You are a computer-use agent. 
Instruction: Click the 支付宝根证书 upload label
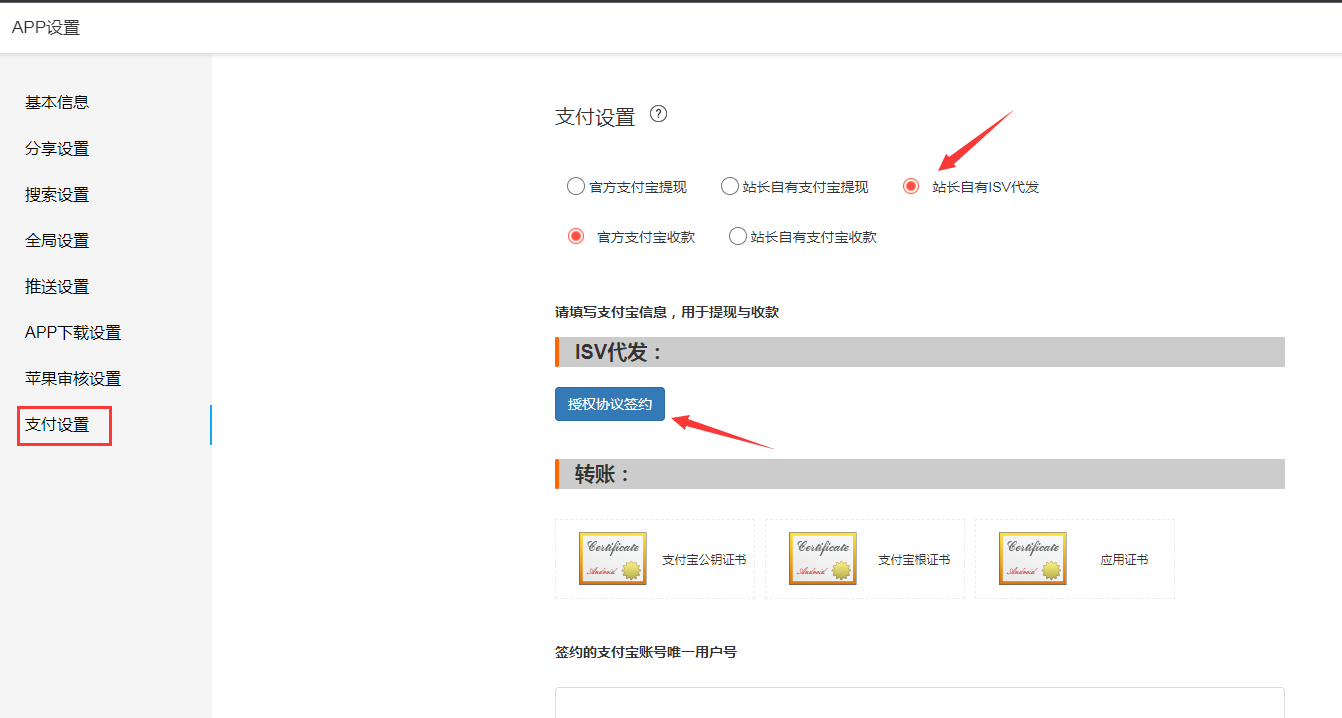[914, 560]
